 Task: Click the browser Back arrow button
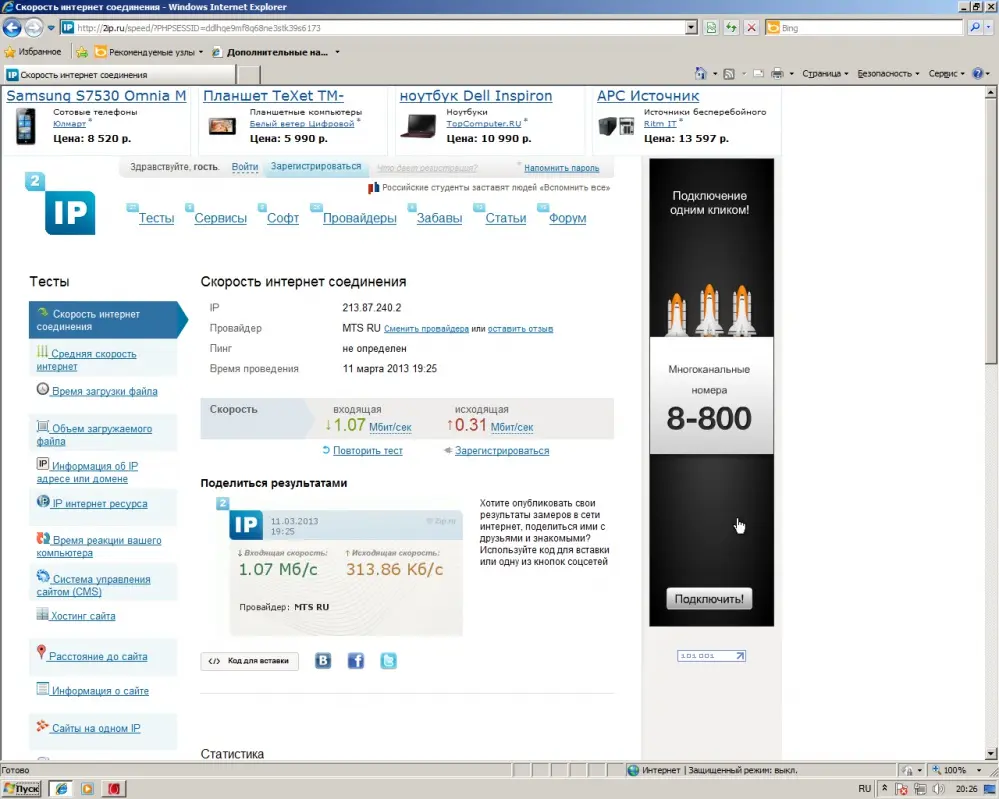pyautogui.click(x=11, y=27)
